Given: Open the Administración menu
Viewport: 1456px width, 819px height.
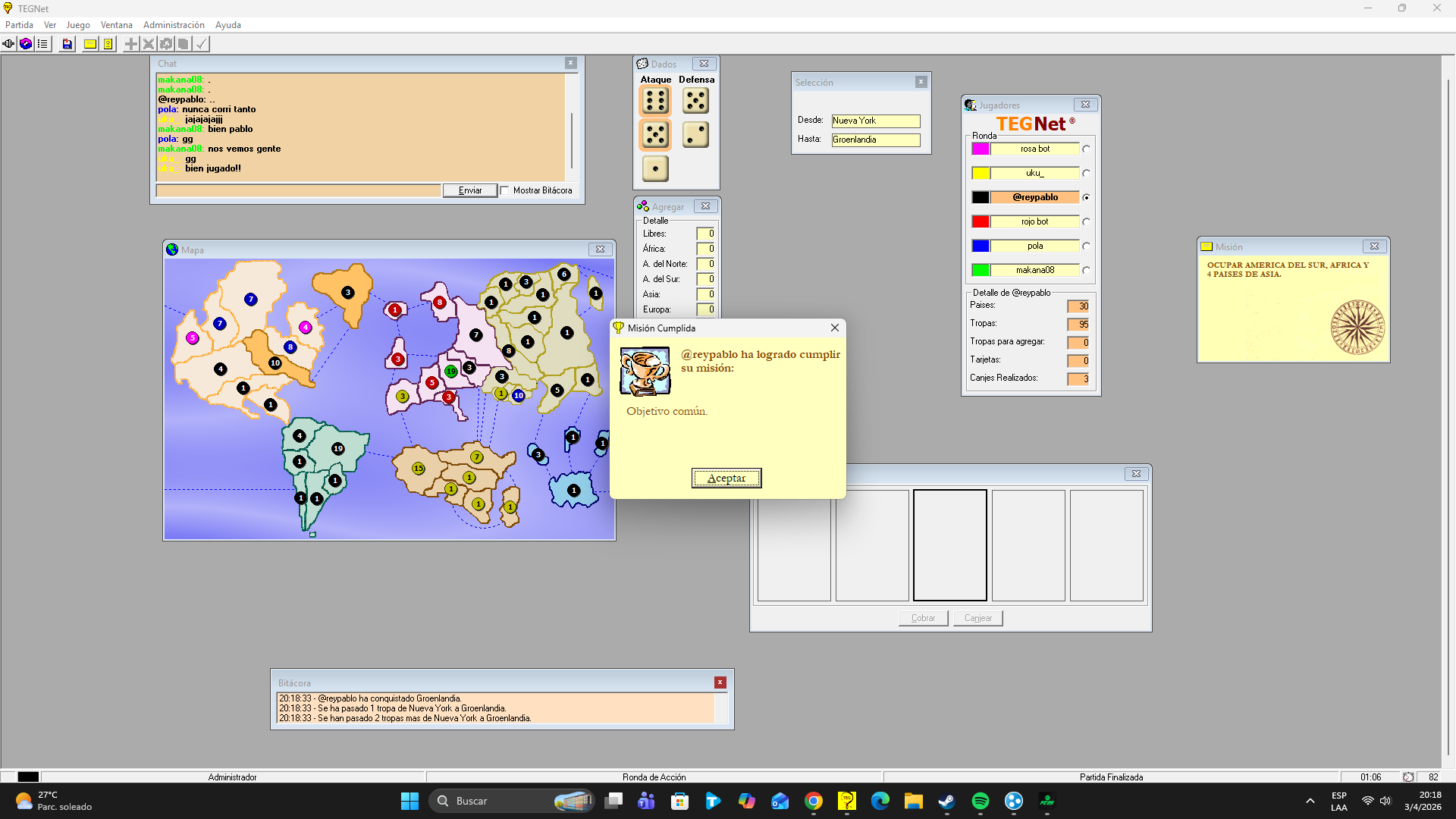Looking at the screenshot, I should pos(174,25).
